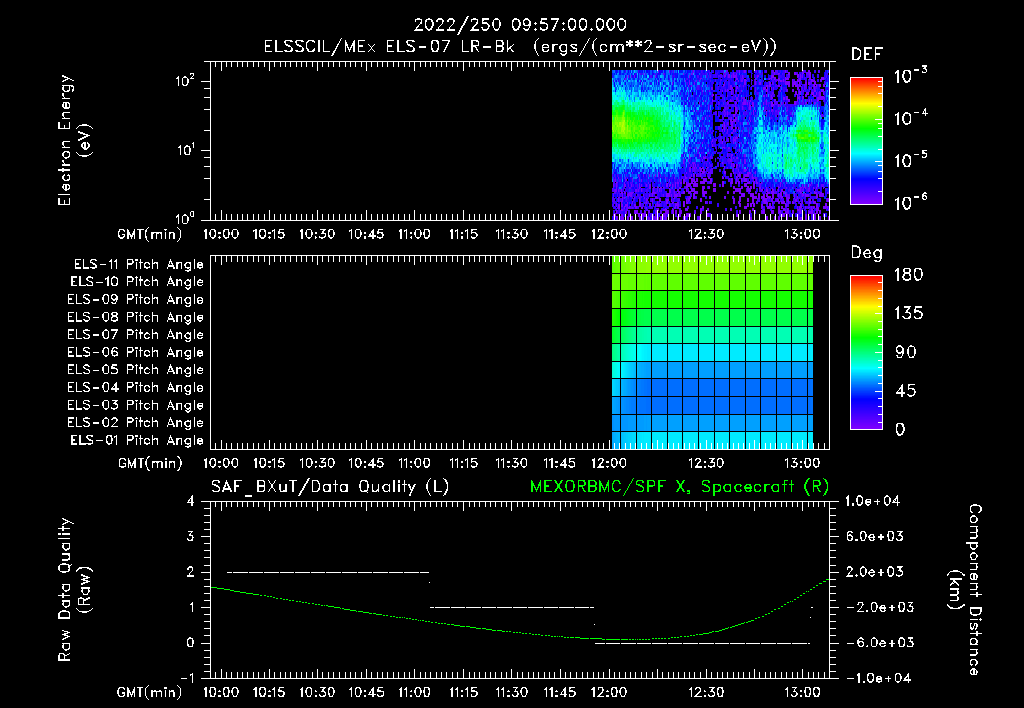Screen dimensions: 1024x708
Task: Click the pitch angle colored grid panel
Action: coord(712,352)
